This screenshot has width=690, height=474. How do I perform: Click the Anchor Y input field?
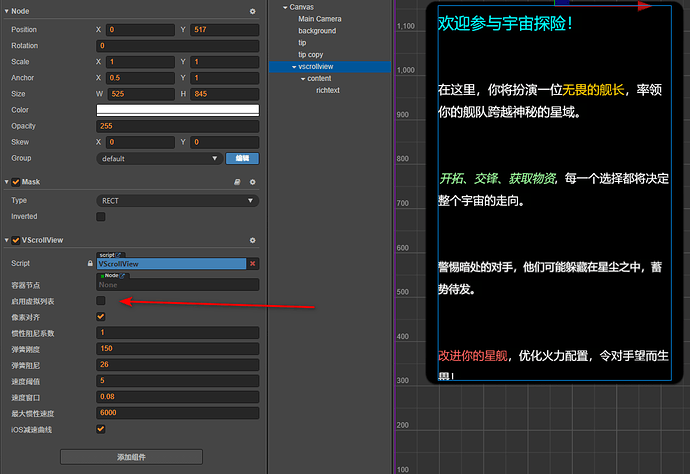[224, 78]
